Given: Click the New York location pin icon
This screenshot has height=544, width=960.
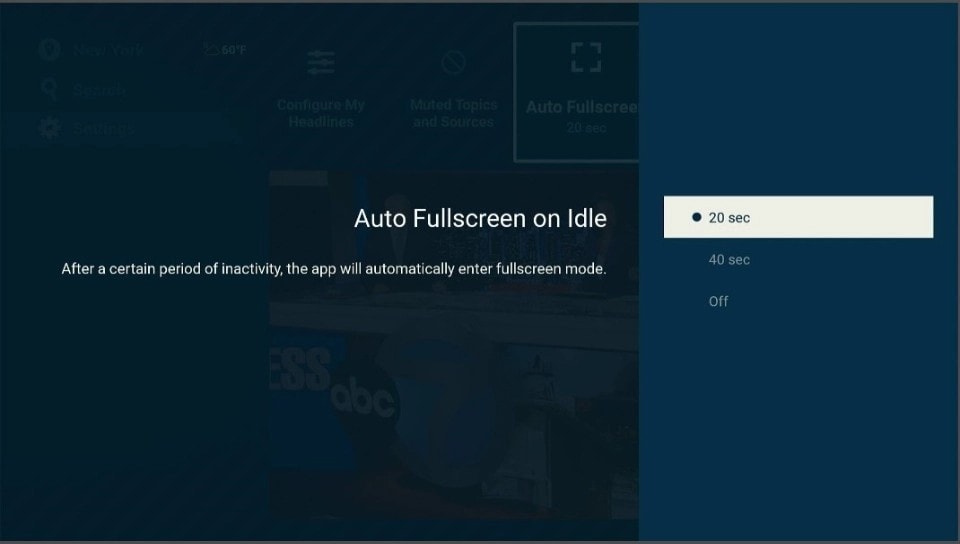Looking at the screenshot, I should point(50,50).
